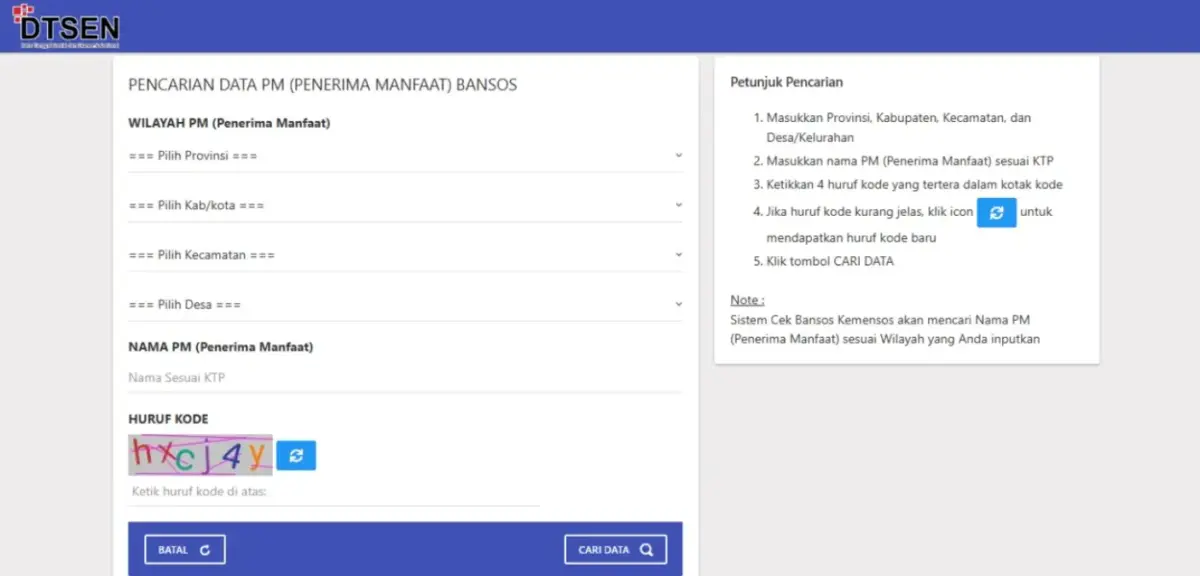
Task: Open the Pilih Kab/kota dropdown
Action: 400,205
